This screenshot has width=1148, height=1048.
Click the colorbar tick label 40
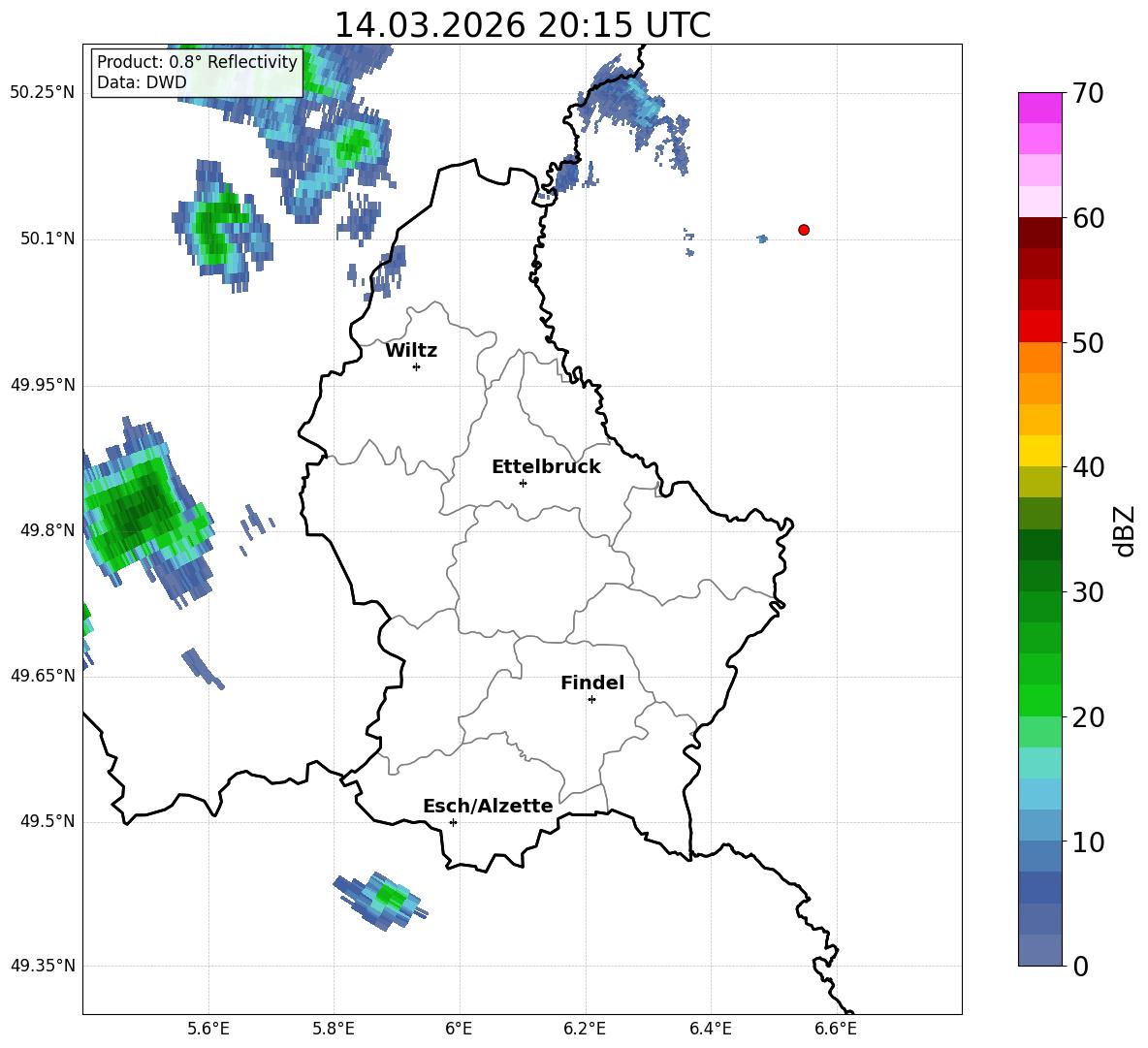pyautogui.click(x=1087, y=467)
